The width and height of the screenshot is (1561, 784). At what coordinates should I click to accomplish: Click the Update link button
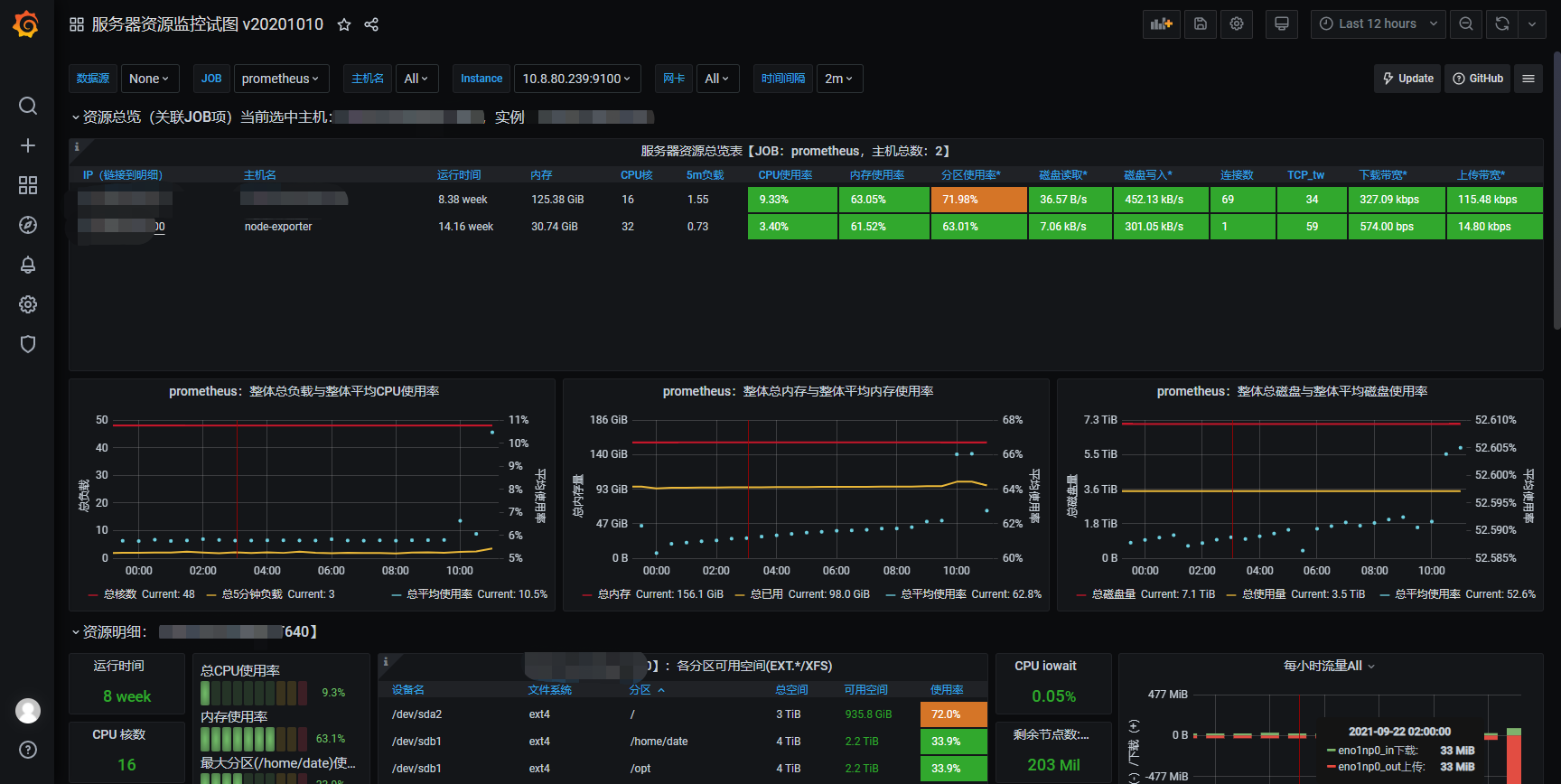(1407, 79)
